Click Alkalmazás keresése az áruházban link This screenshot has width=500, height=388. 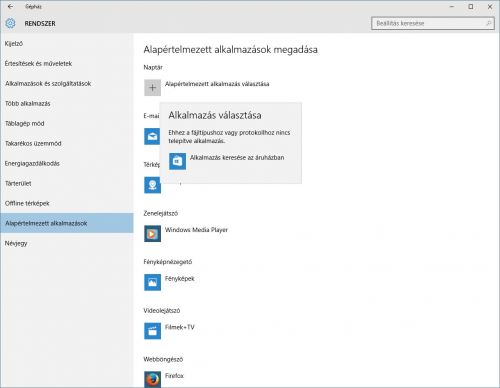237,157
